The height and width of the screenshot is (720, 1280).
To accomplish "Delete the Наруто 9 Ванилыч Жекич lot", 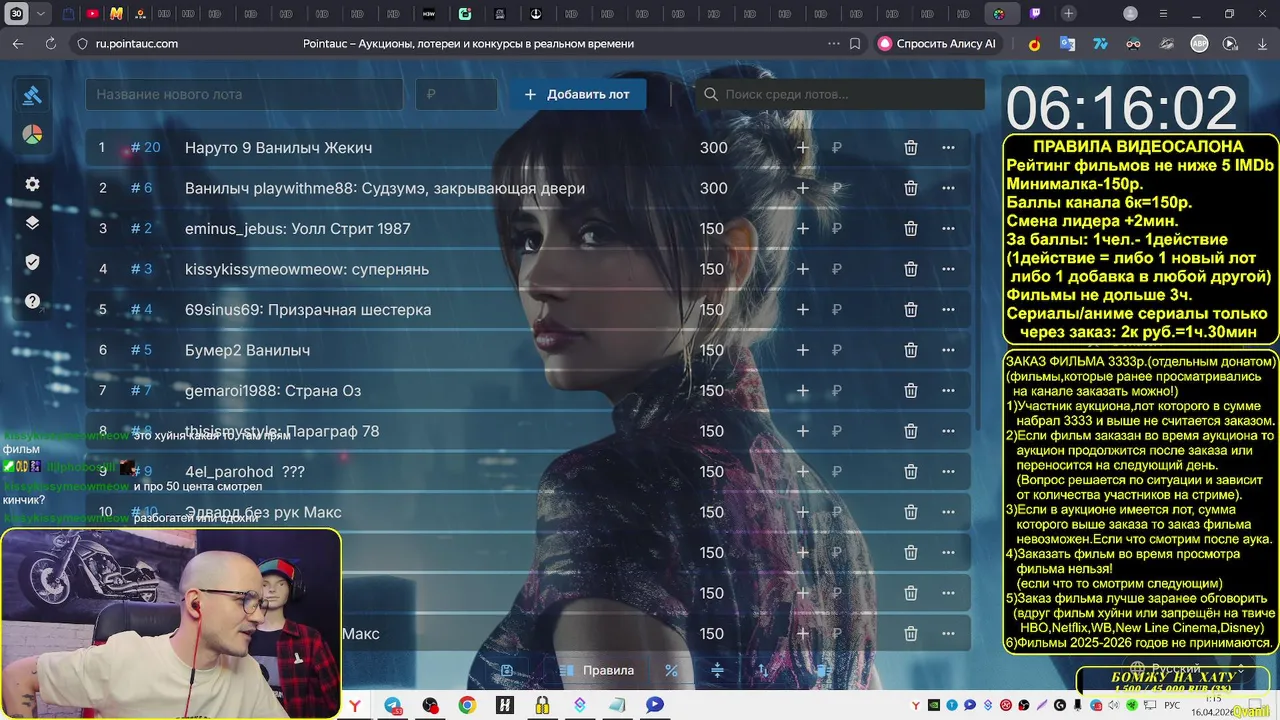I will (911, 148).
